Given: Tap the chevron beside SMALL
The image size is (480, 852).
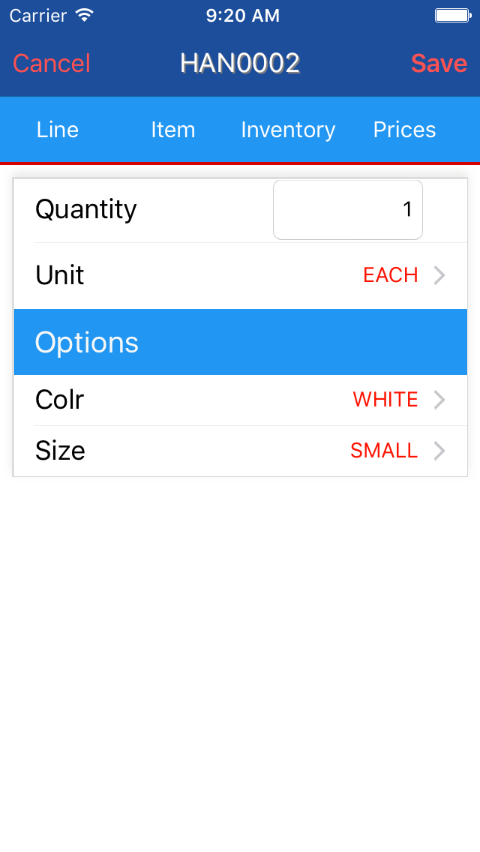Looking at the screenshot, I should tap(439, 451).
